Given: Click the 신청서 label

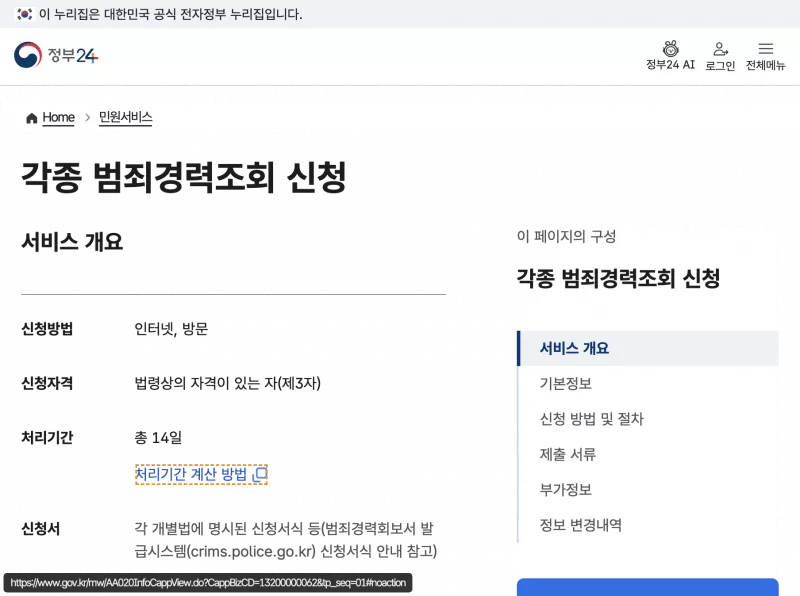Looking at the screenshot, I should (40, 529).
